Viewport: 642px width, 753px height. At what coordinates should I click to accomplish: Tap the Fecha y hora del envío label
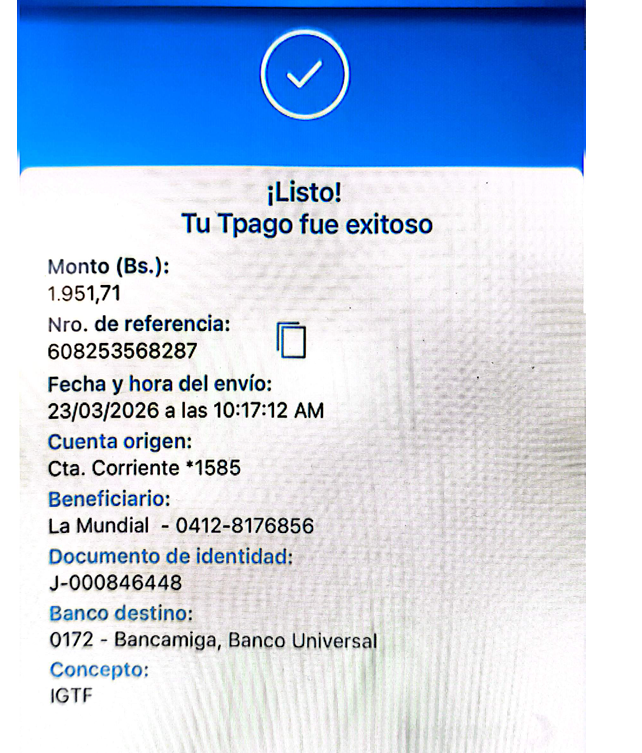click(160, 384)
